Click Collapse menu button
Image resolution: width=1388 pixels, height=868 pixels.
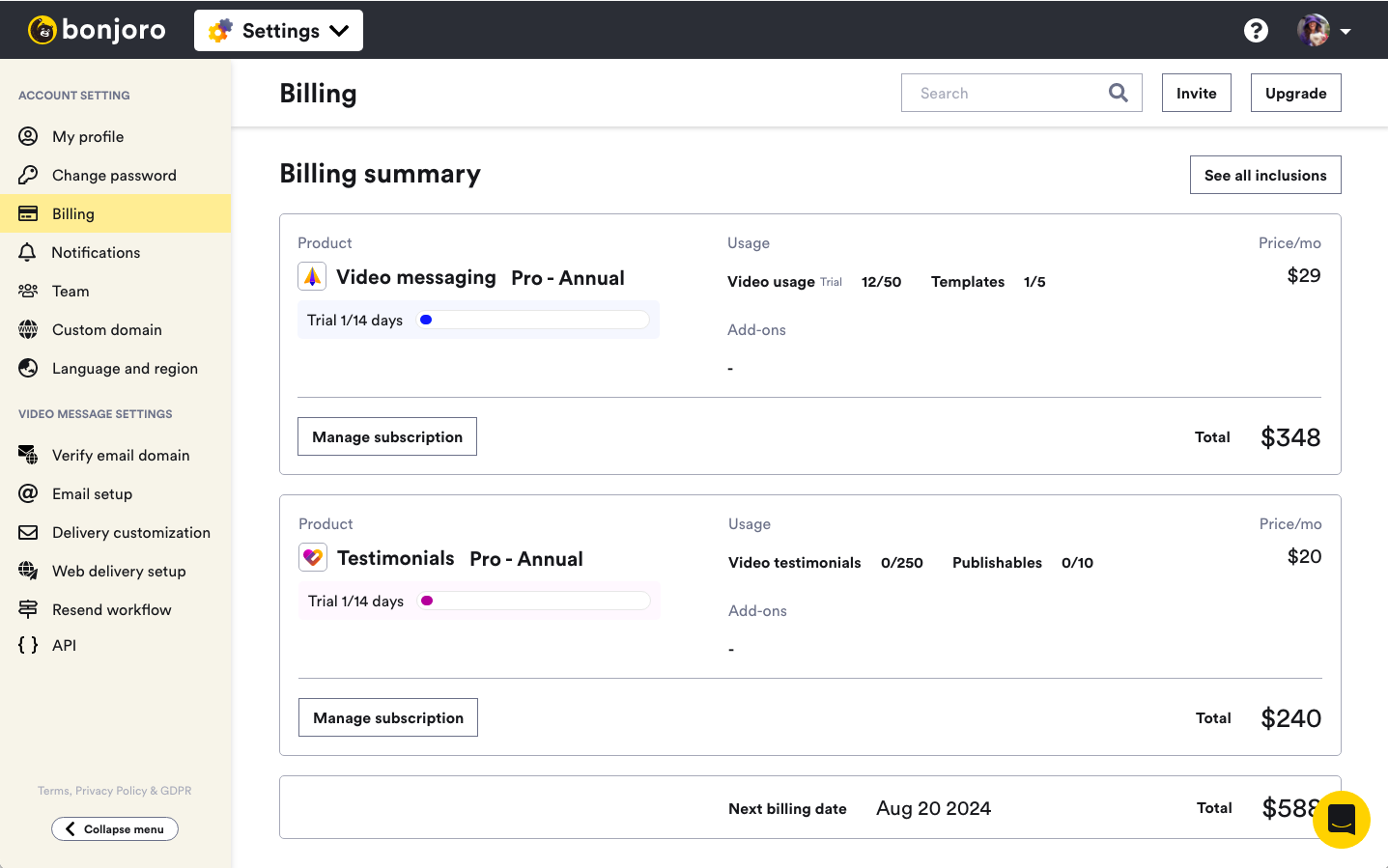click(115, 829)
